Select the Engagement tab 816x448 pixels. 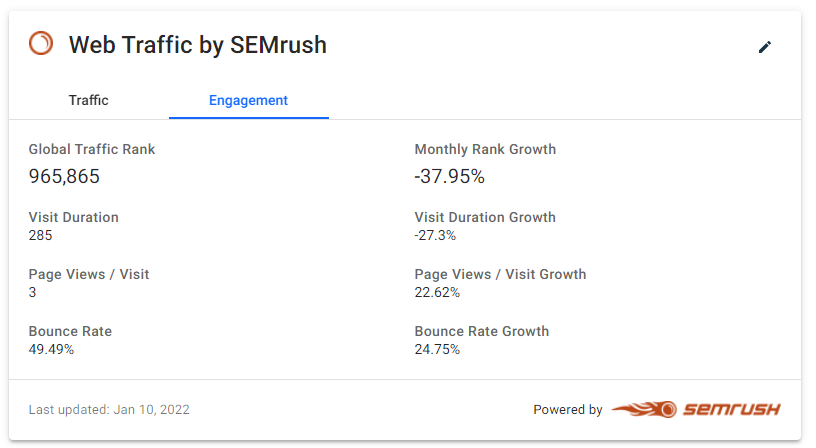pyautogui.click(x=248, y=100)
